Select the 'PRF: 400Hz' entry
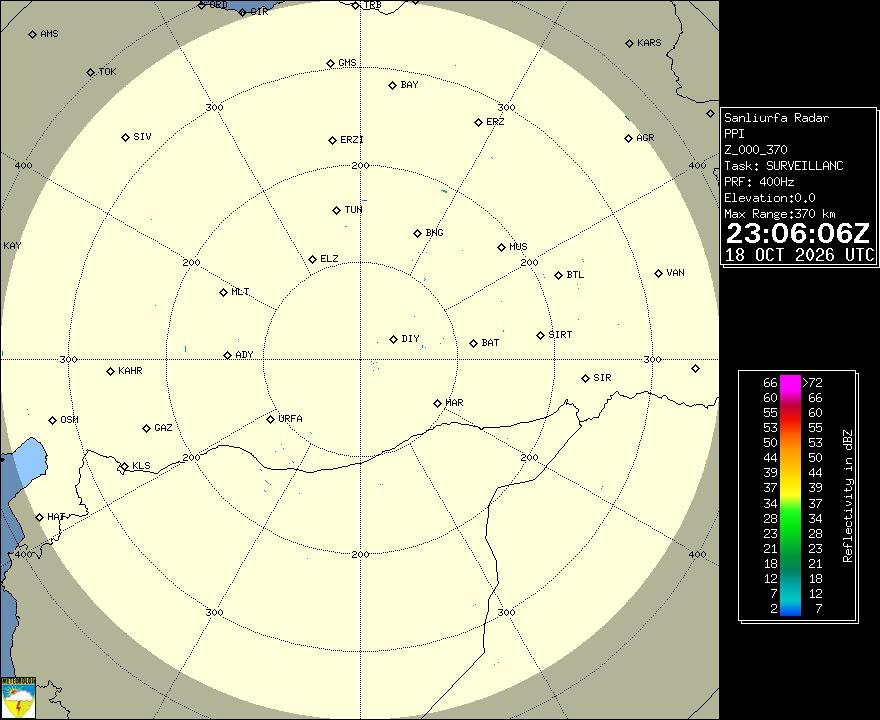Image resolution: width=880 pixels, height=720 pixels. [759, 182]
